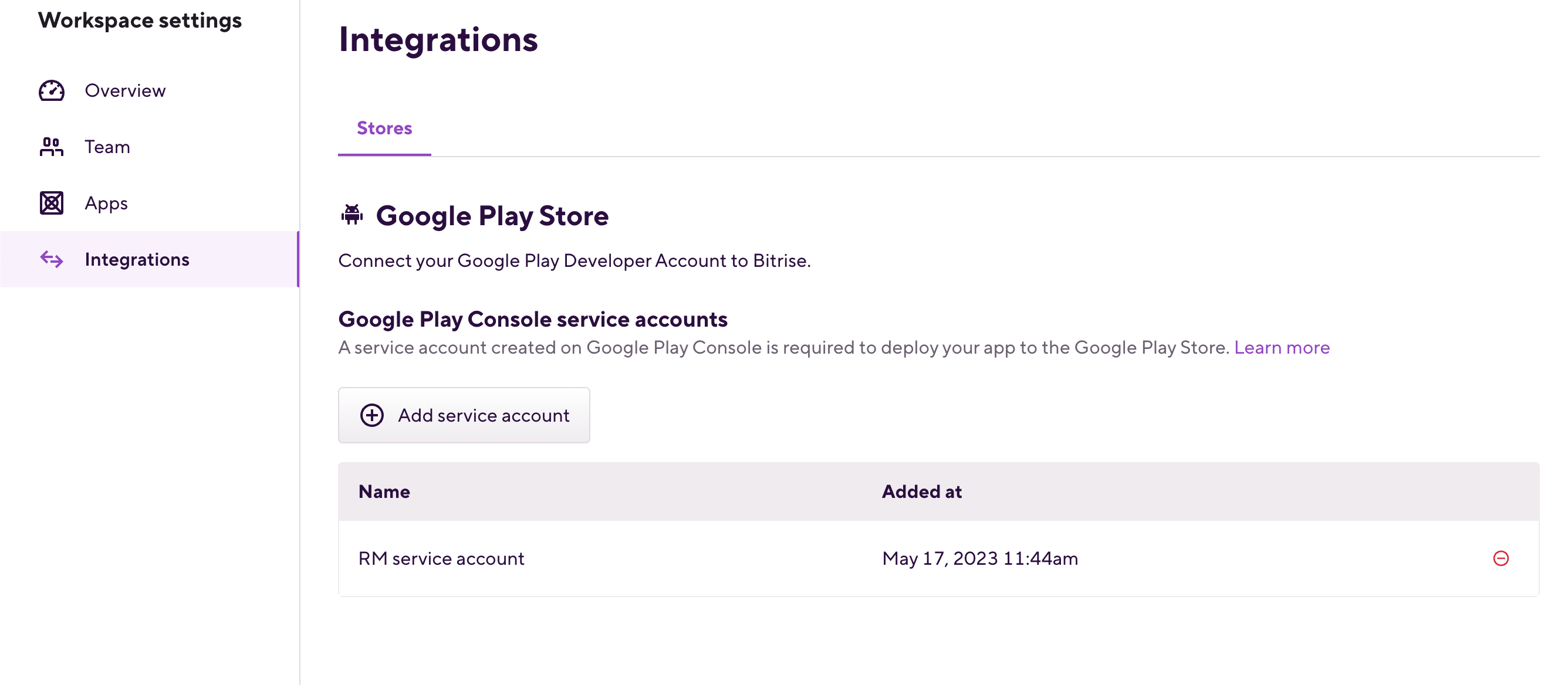This screenshot has height=685, width=1568.
Task: Click the Added at column header
Action: [921, 491]
